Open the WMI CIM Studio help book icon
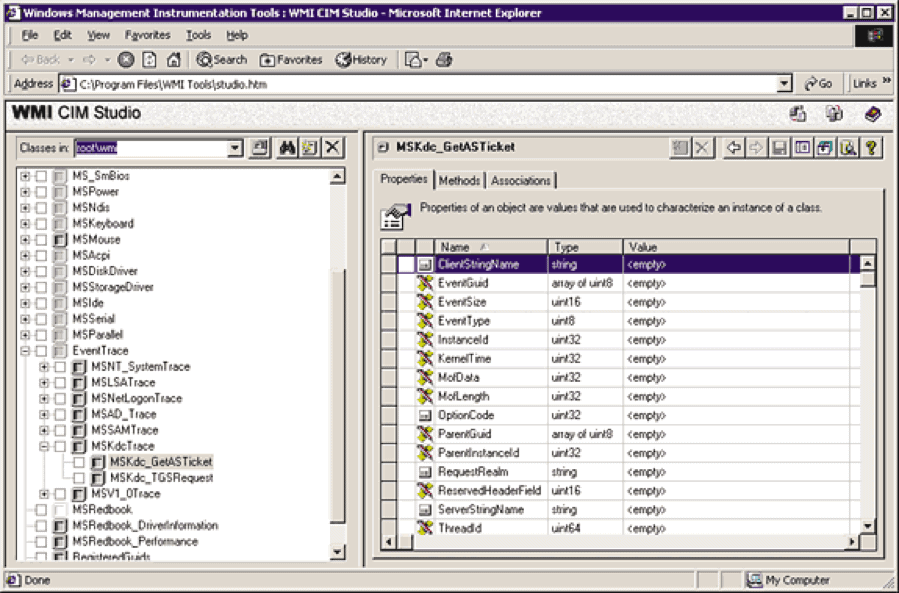Screen dimensions: 899x593 (873, 114)
